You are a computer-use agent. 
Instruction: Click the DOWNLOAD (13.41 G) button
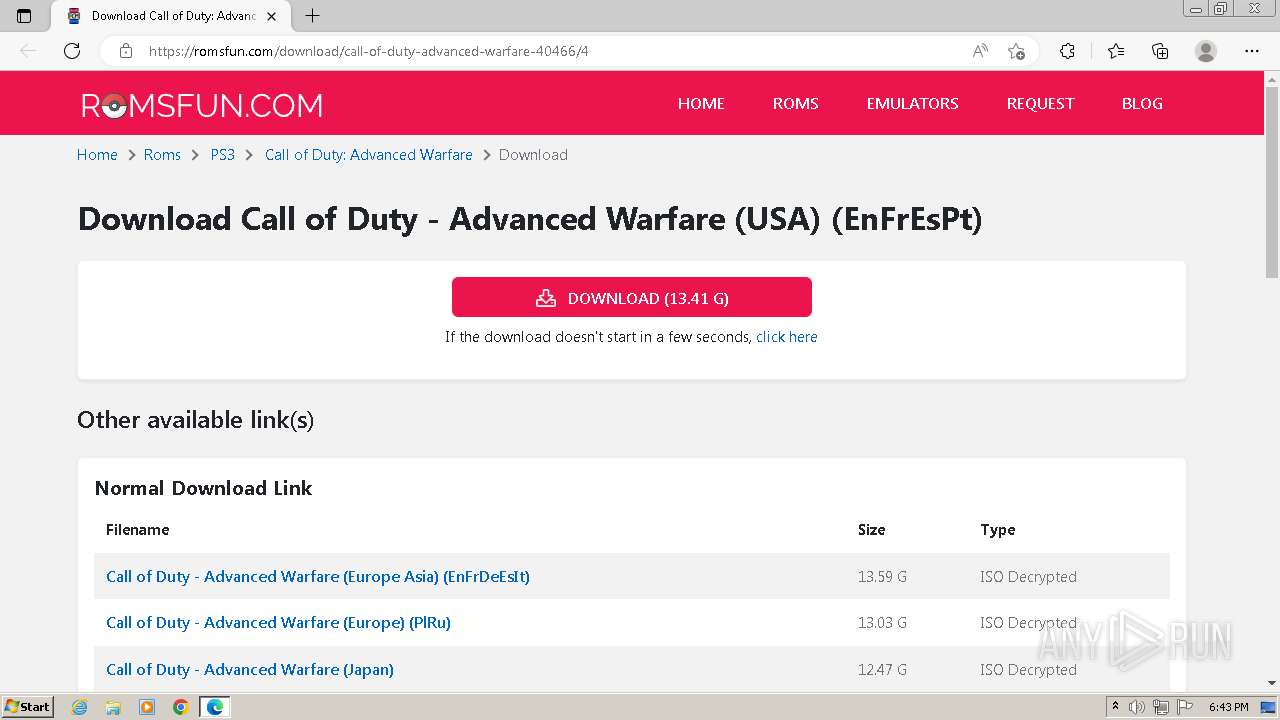click(631, 298)
